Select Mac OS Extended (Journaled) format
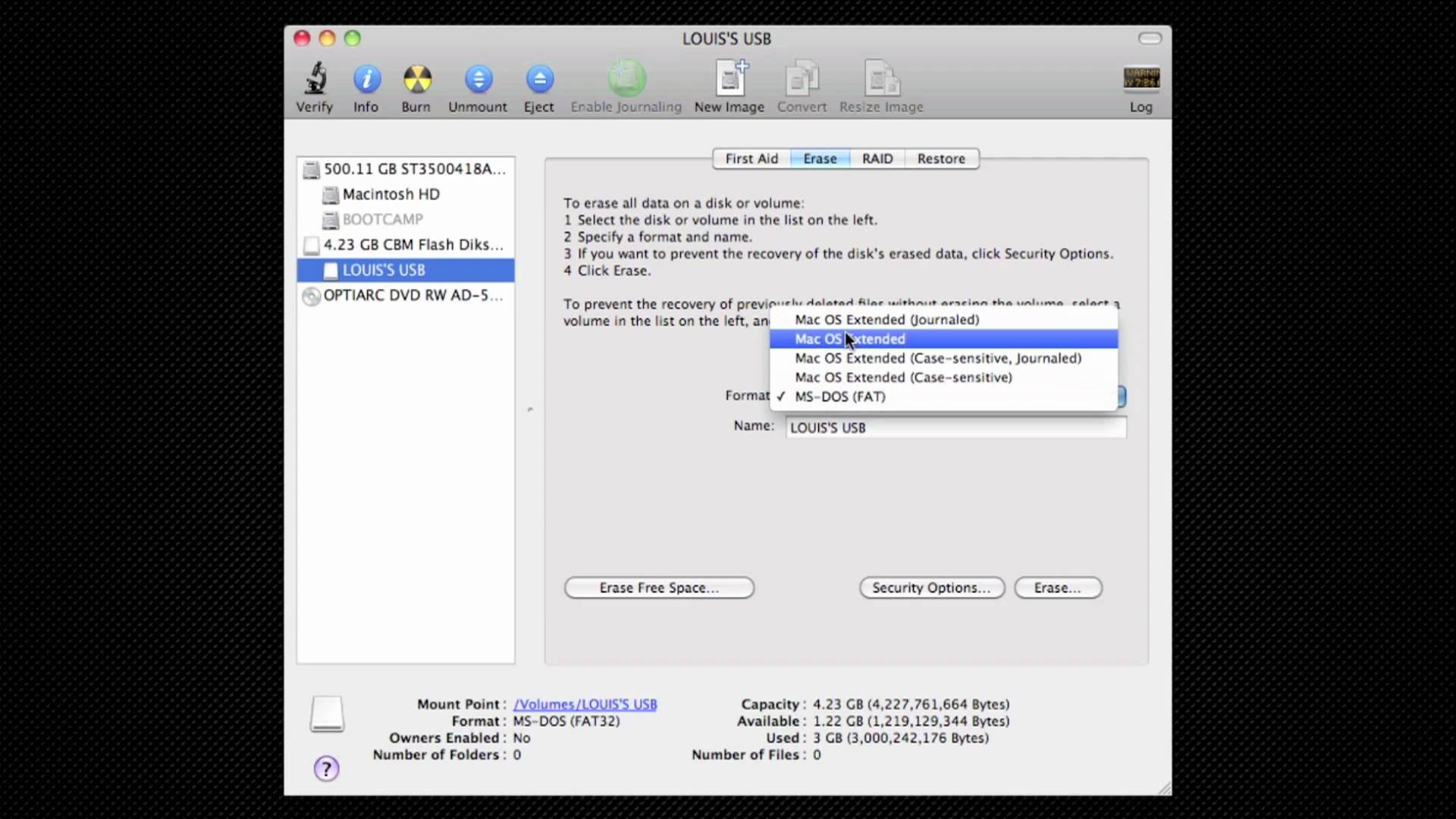The height and width of the screenshot is (819, 1456). [886, 319]
